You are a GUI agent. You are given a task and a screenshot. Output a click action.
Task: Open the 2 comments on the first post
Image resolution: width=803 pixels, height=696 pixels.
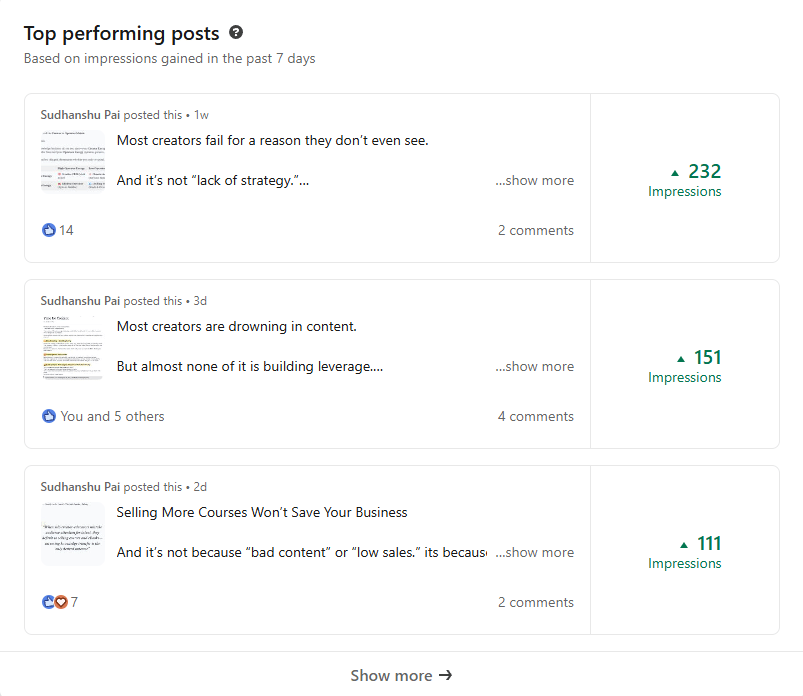pyautogui.click(x=536, y=230)
